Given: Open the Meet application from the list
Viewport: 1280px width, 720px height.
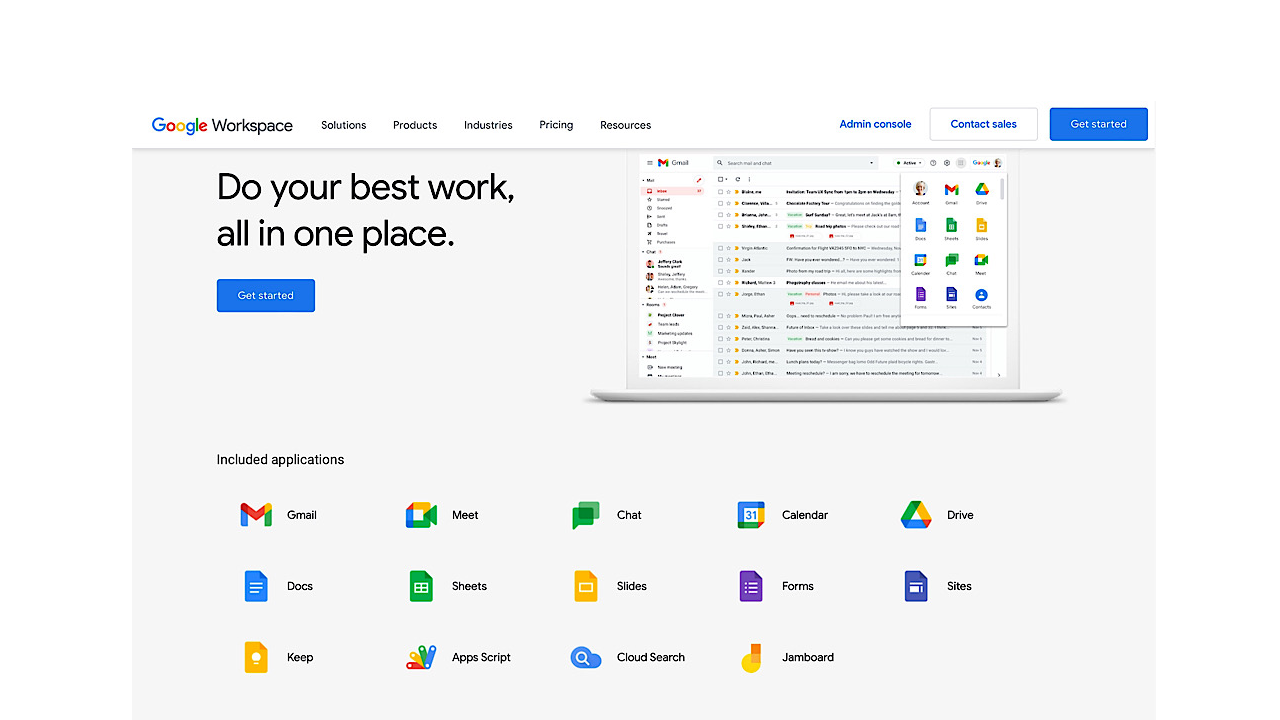Looking at the screenshot, I should 442,515.
